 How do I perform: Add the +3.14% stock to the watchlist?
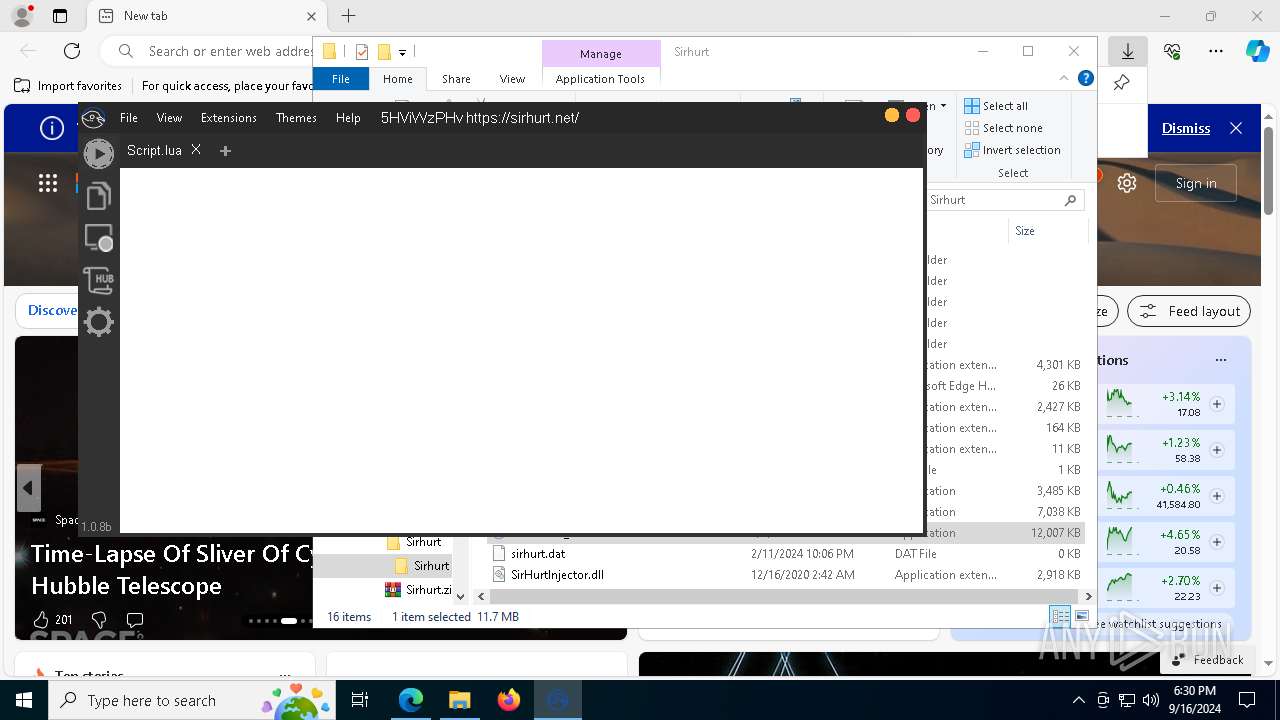point(1217,404)
